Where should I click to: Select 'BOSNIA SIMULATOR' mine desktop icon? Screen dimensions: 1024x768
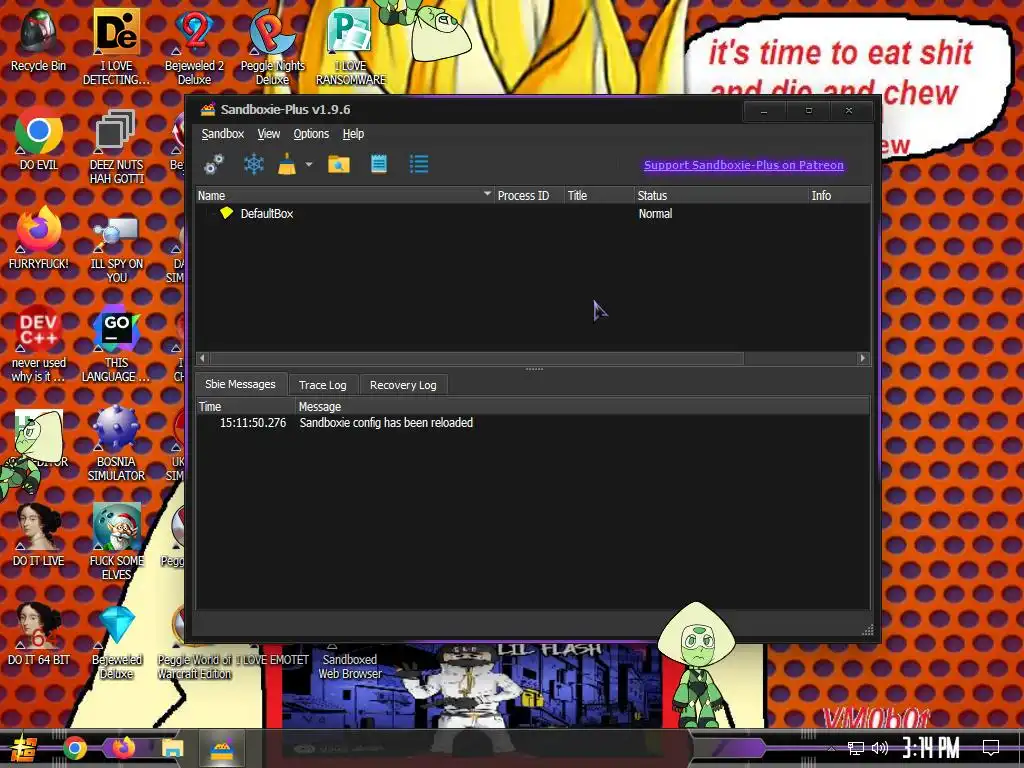pos(116,442)
